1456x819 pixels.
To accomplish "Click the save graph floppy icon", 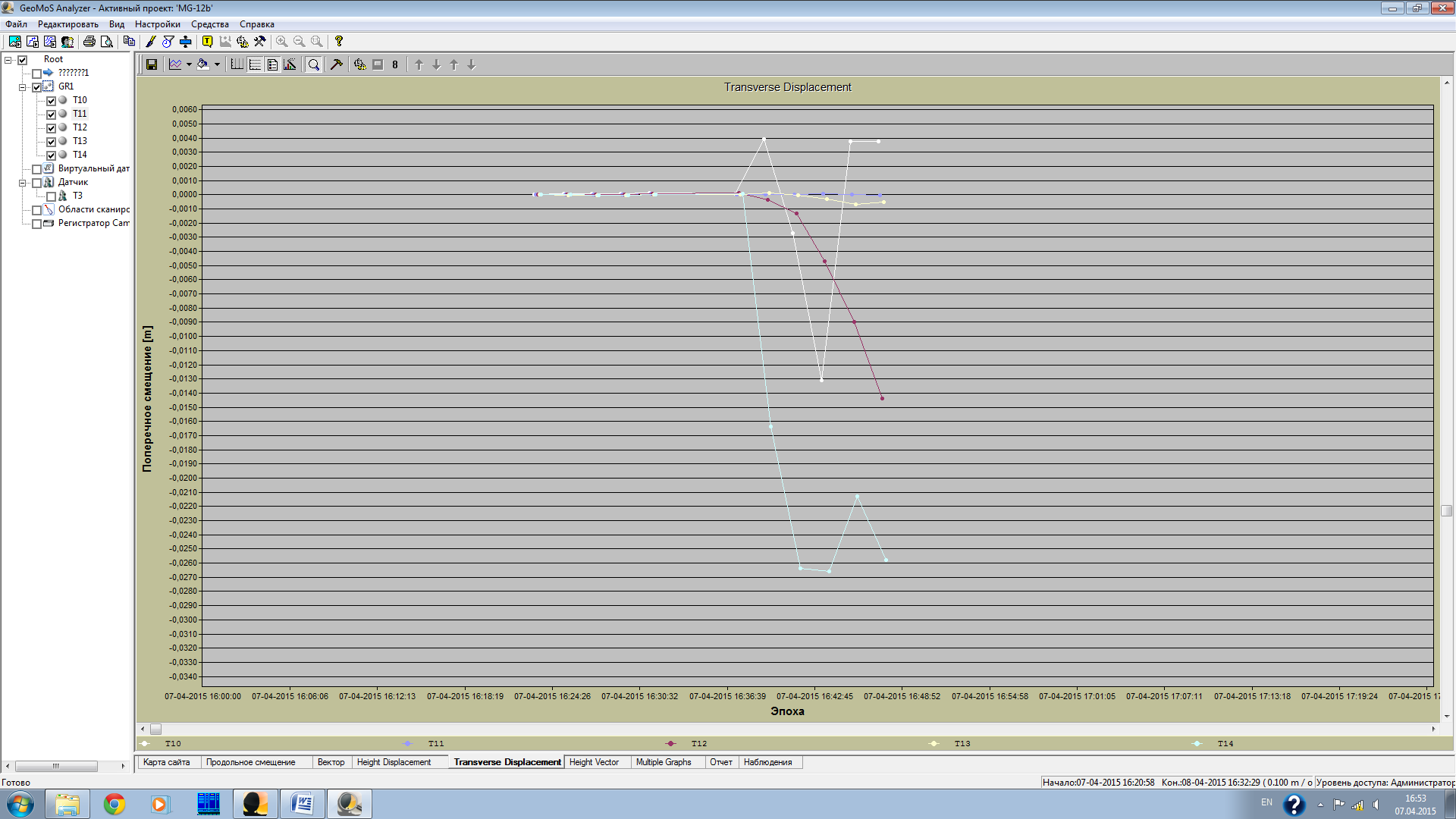I will [x=152, y=64].
